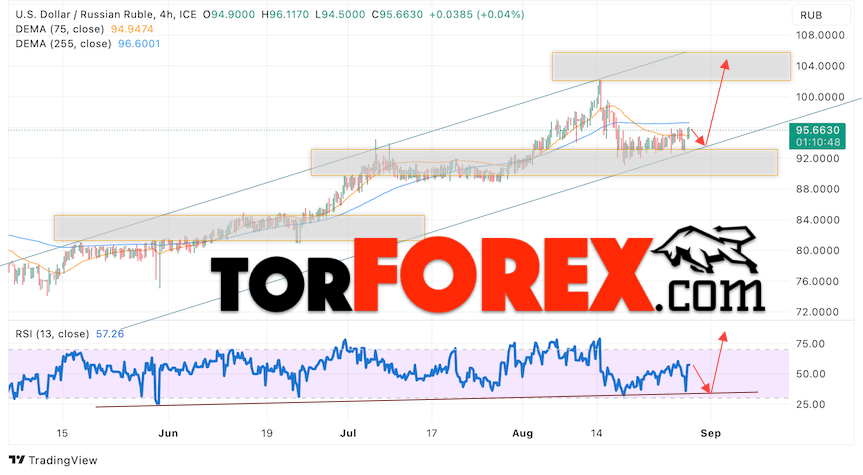
Task: Click the RSI 75.00 axis label
Action: tap(811, 344)
